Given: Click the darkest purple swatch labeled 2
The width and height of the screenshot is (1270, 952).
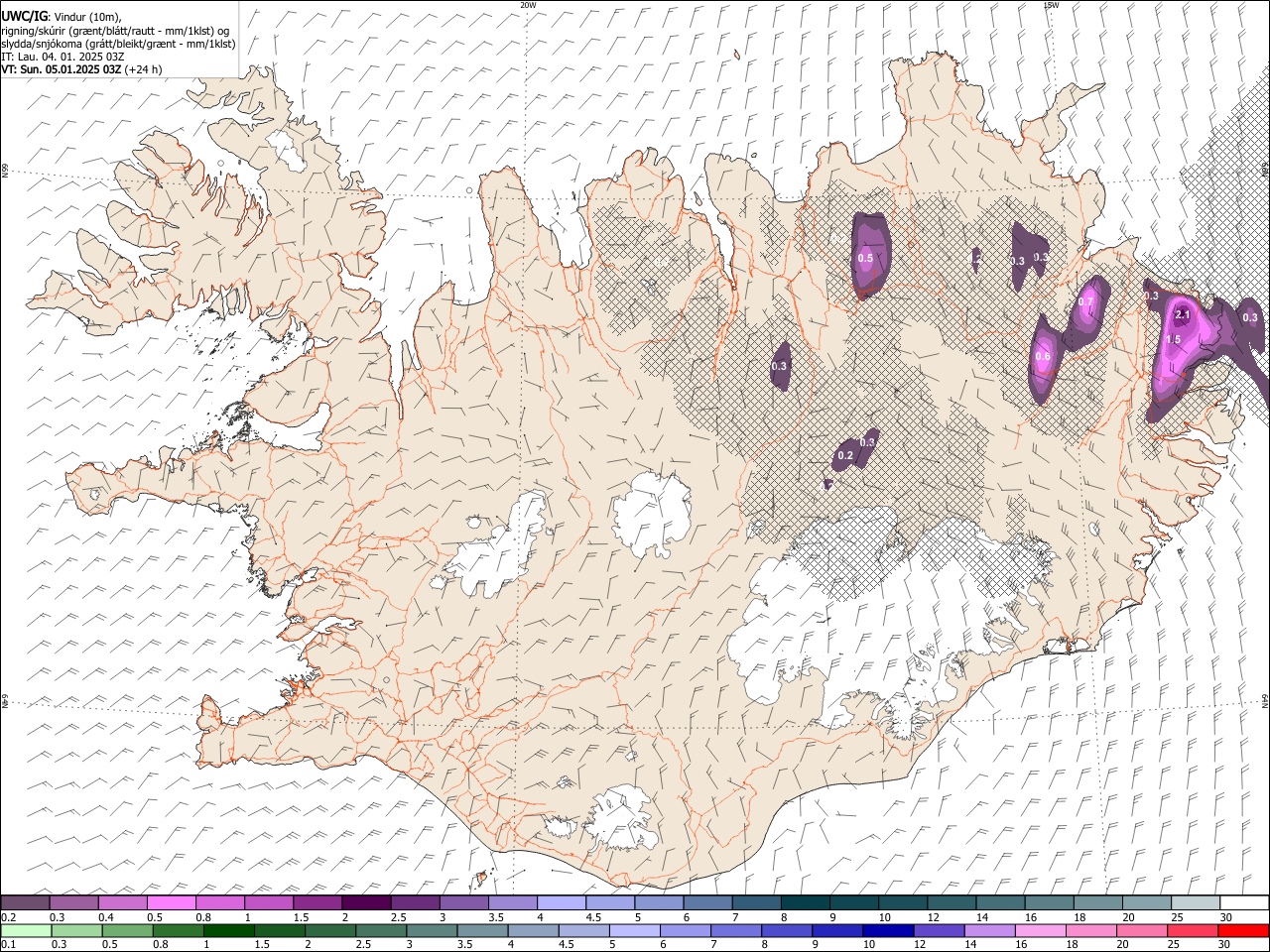Looking at the screenshot, I should 366,902.
